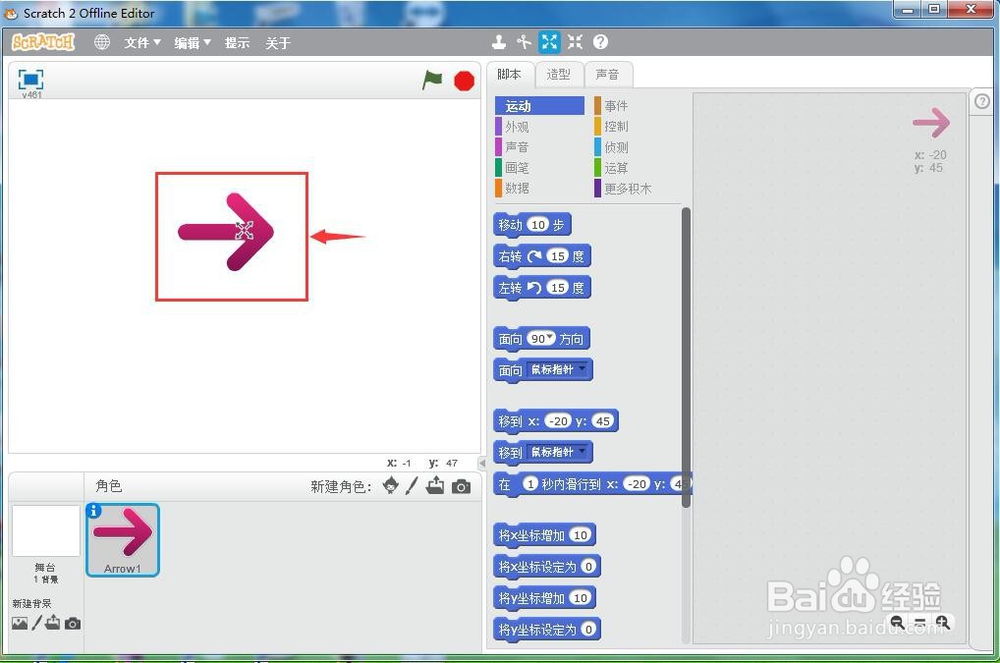This screenshot has height=663, width=1000.
Task: Switch to the 声音 tab
Action: pos(607,75)
